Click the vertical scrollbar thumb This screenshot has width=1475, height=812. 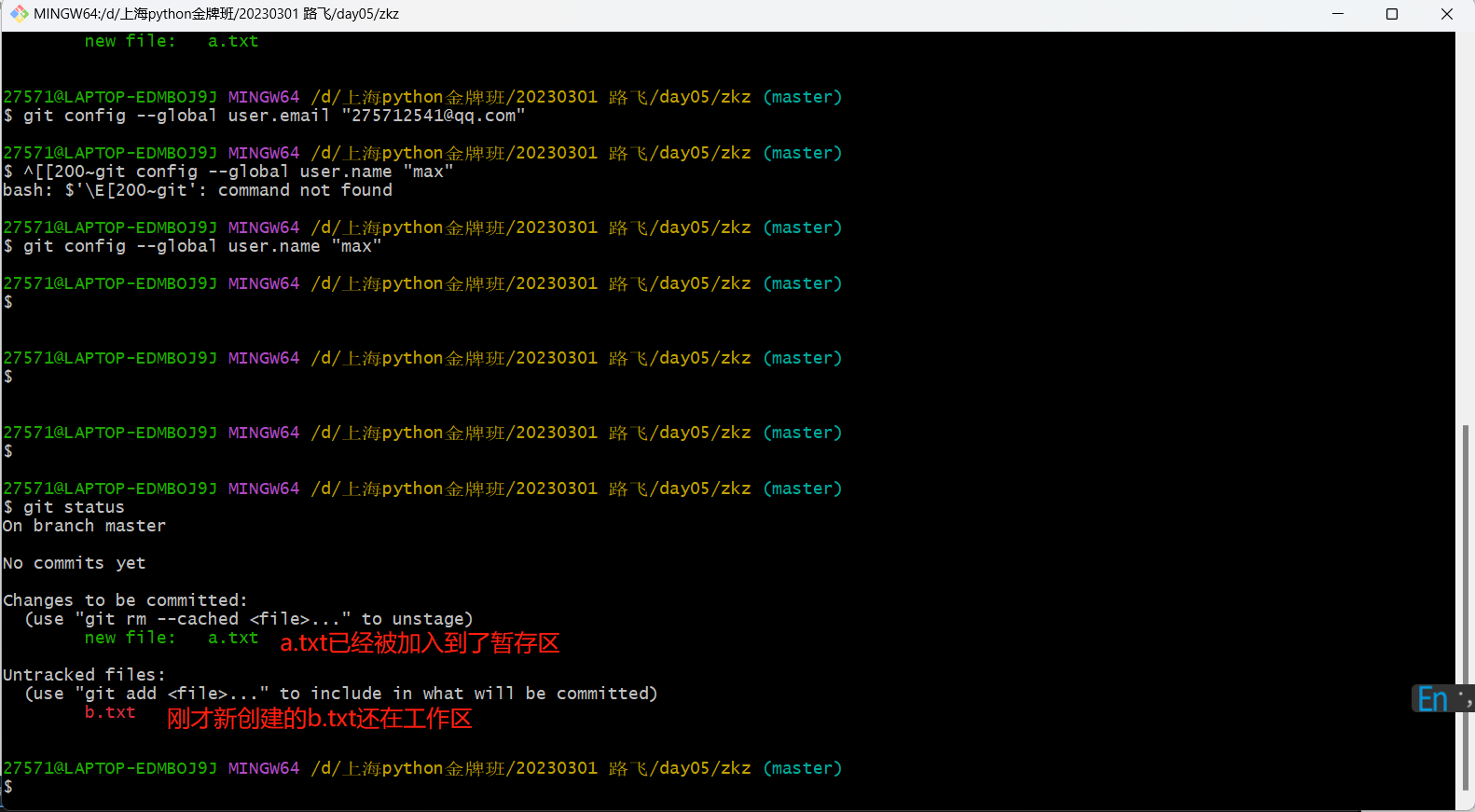(x=1465, y=606)
